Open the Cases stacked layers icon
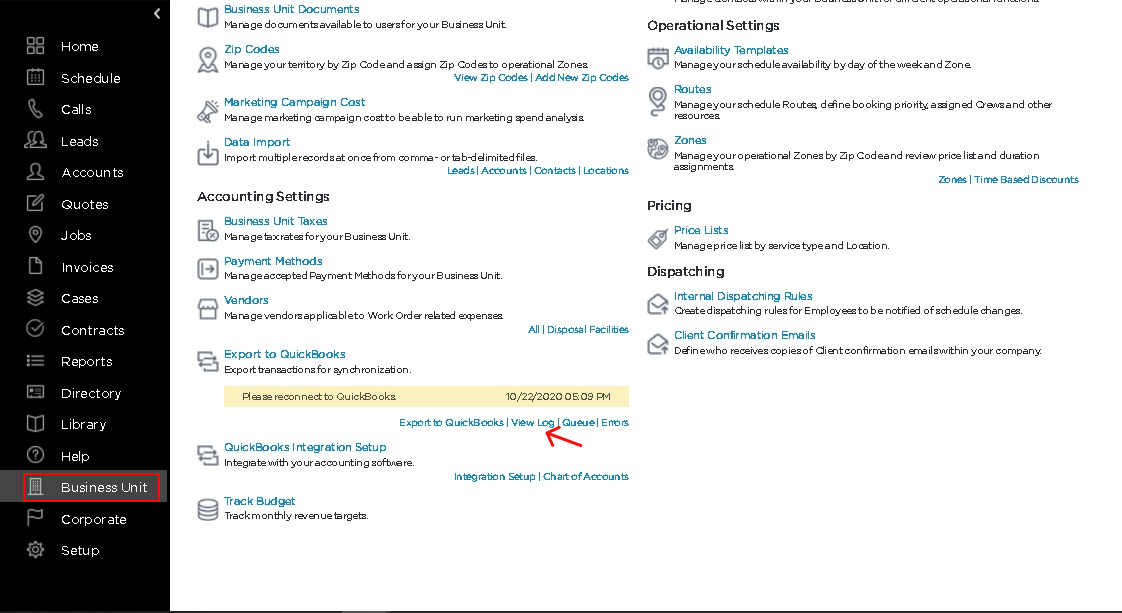 [x=35, y=298]
